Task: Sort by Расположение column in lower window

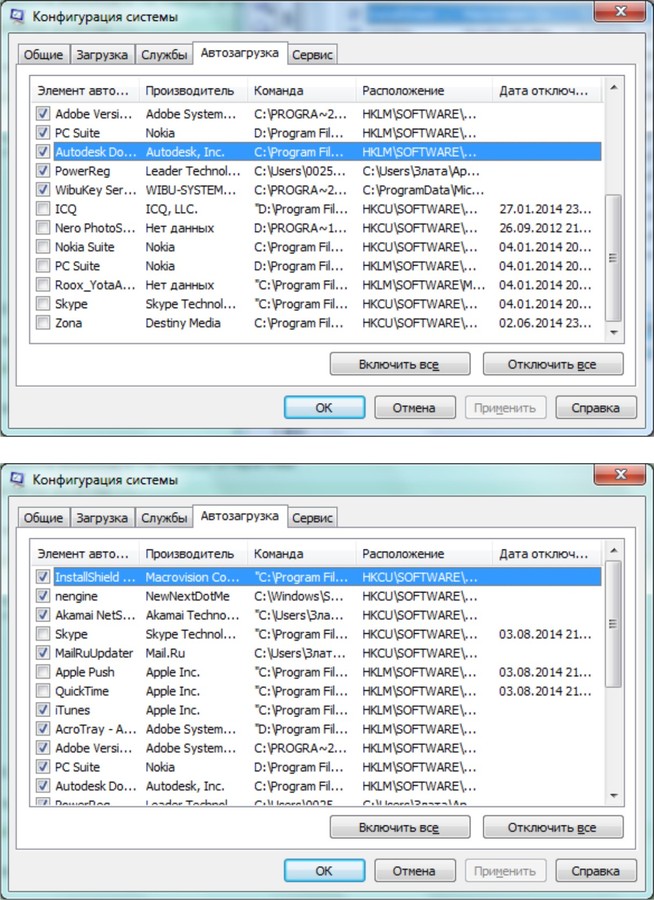Action: pyautogui.click(x=424, y=553)
